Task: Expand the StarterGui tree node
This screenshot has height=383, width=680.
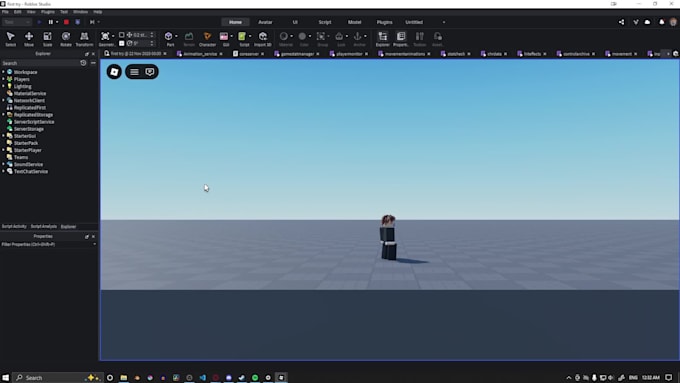Action: (x=3, y=136)
